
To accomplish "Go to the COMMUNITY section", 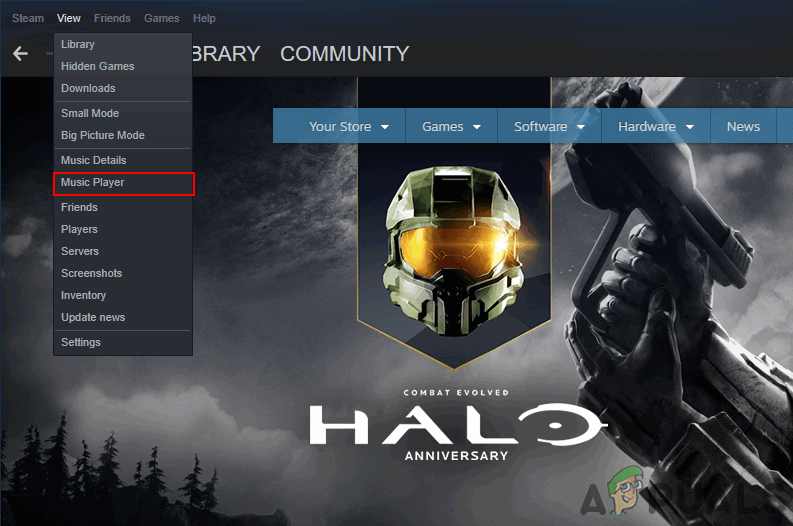I will tap(345, 54).
